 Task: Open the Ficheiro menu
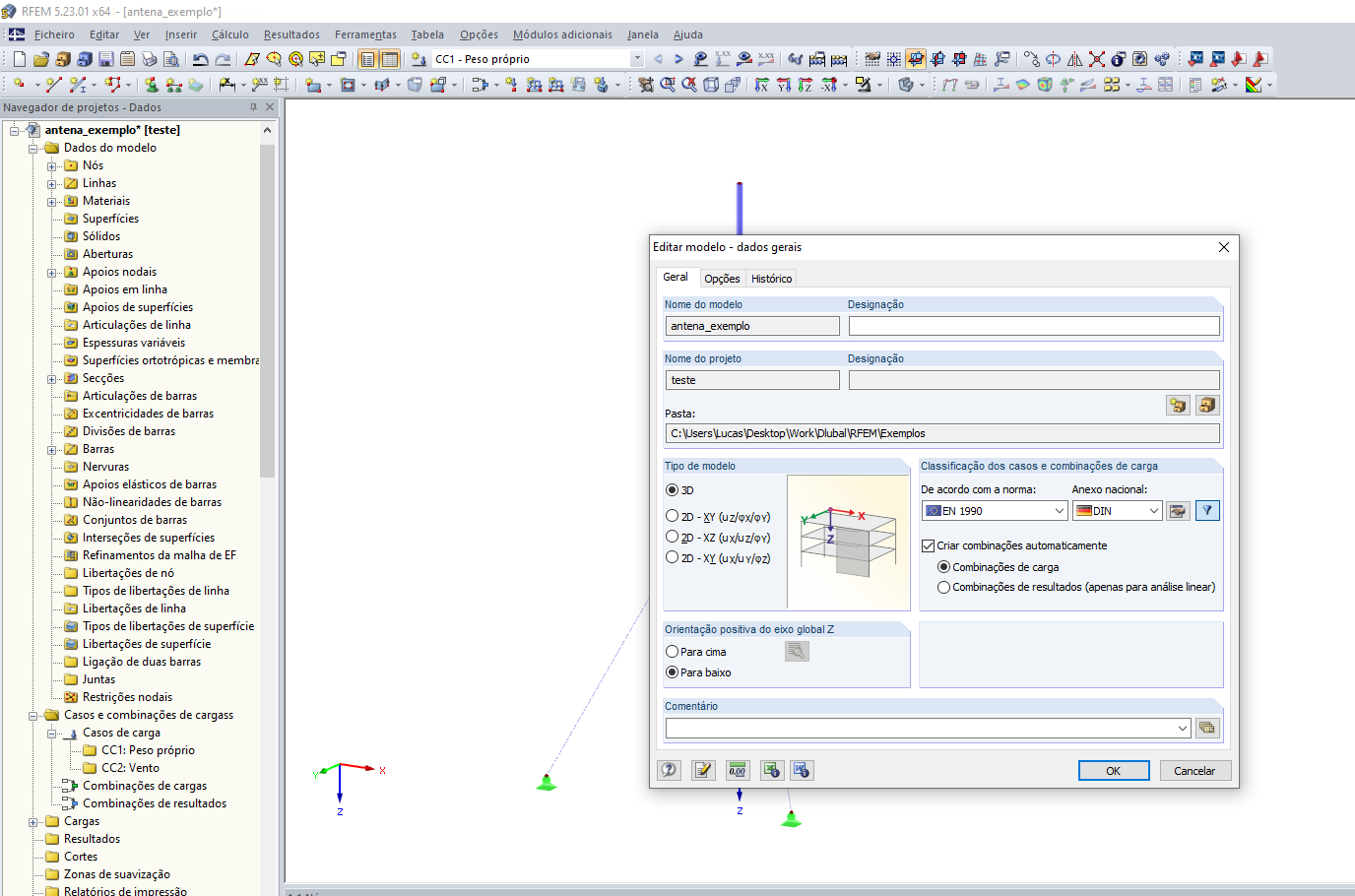coord(54,34)
